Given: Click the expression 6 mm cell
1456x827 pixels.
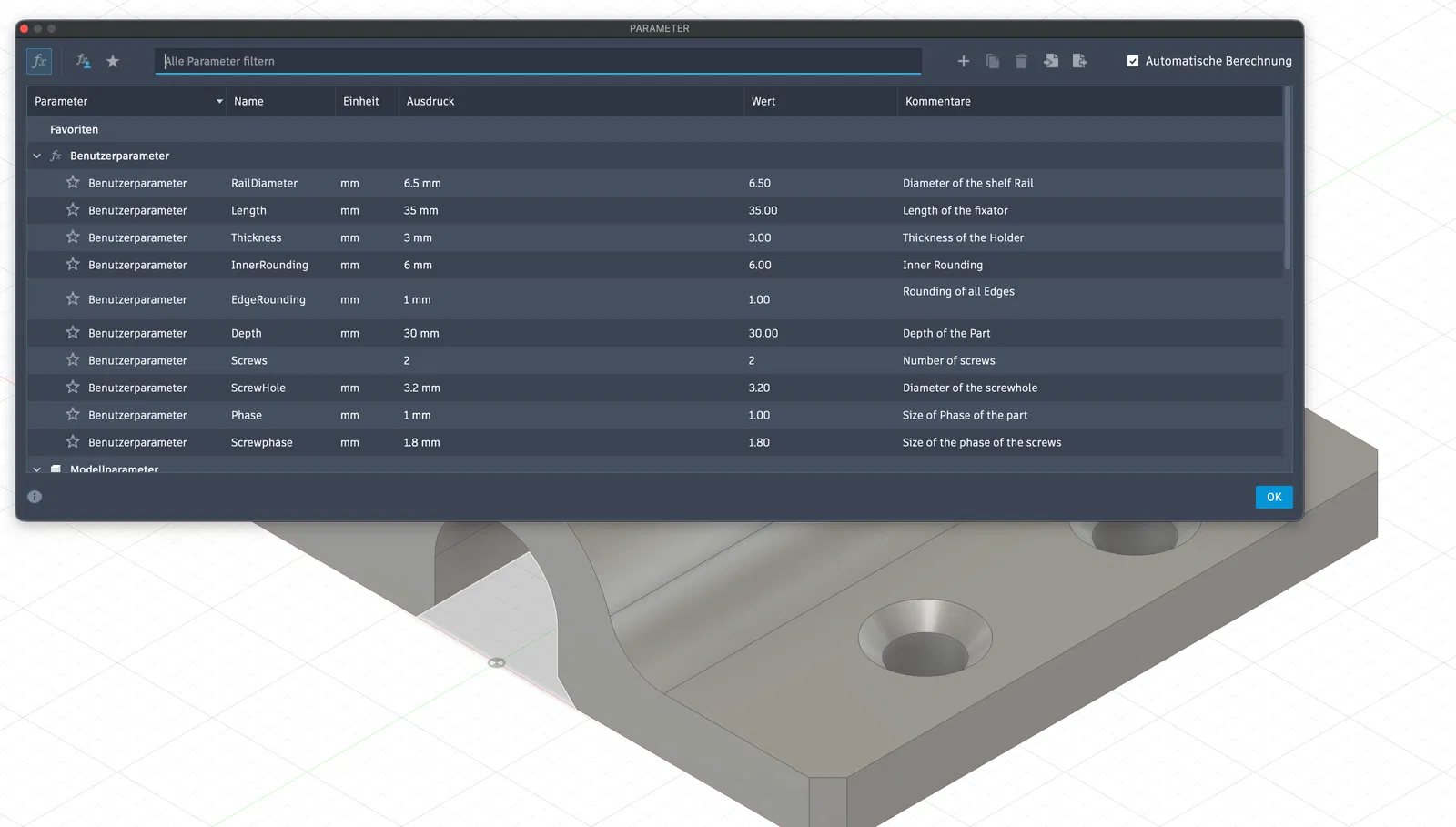Looking at the screenshot, I should coord(418,265).
